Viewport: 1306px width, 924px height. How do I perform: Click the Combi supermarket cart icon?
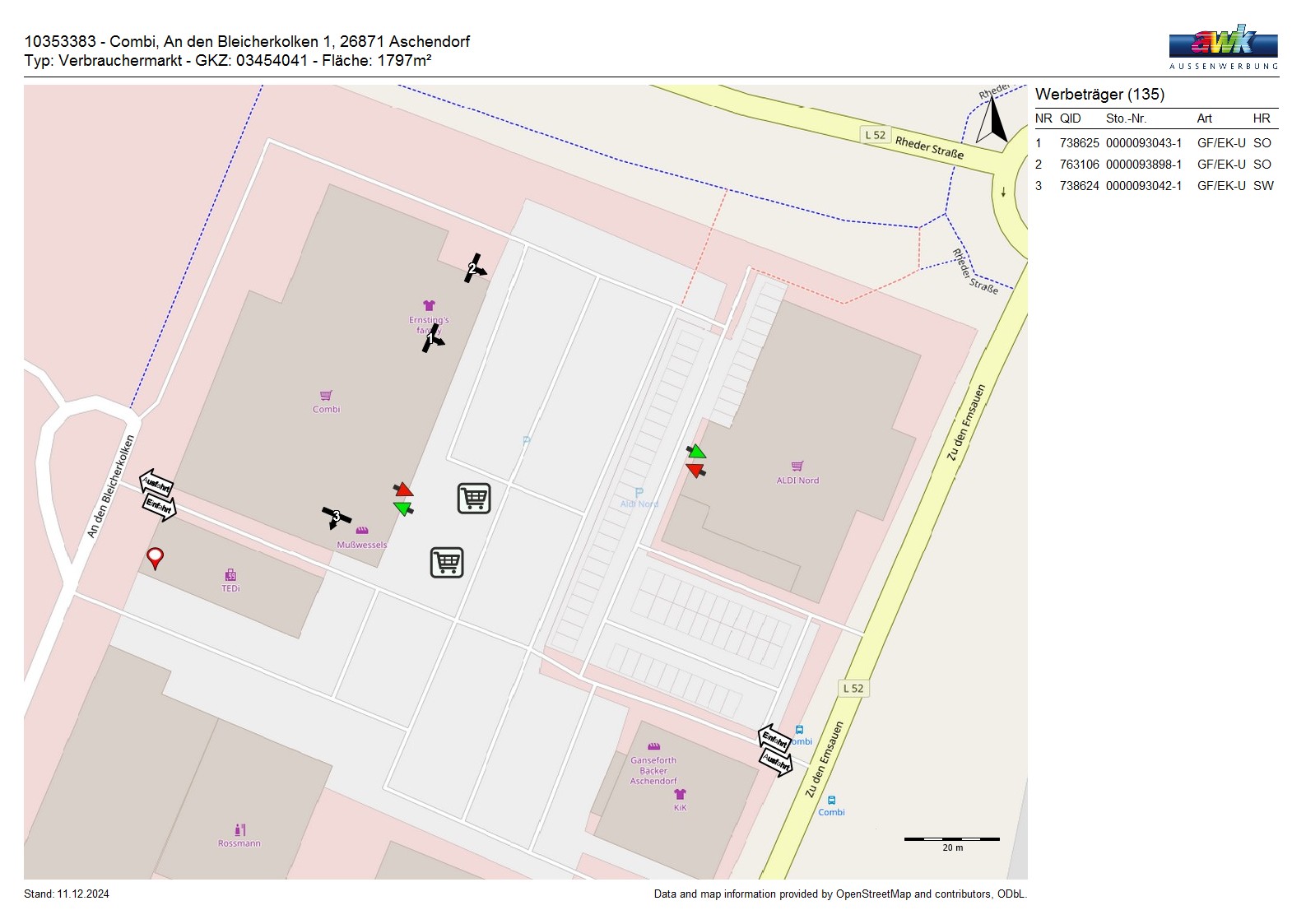pos(326,396)
